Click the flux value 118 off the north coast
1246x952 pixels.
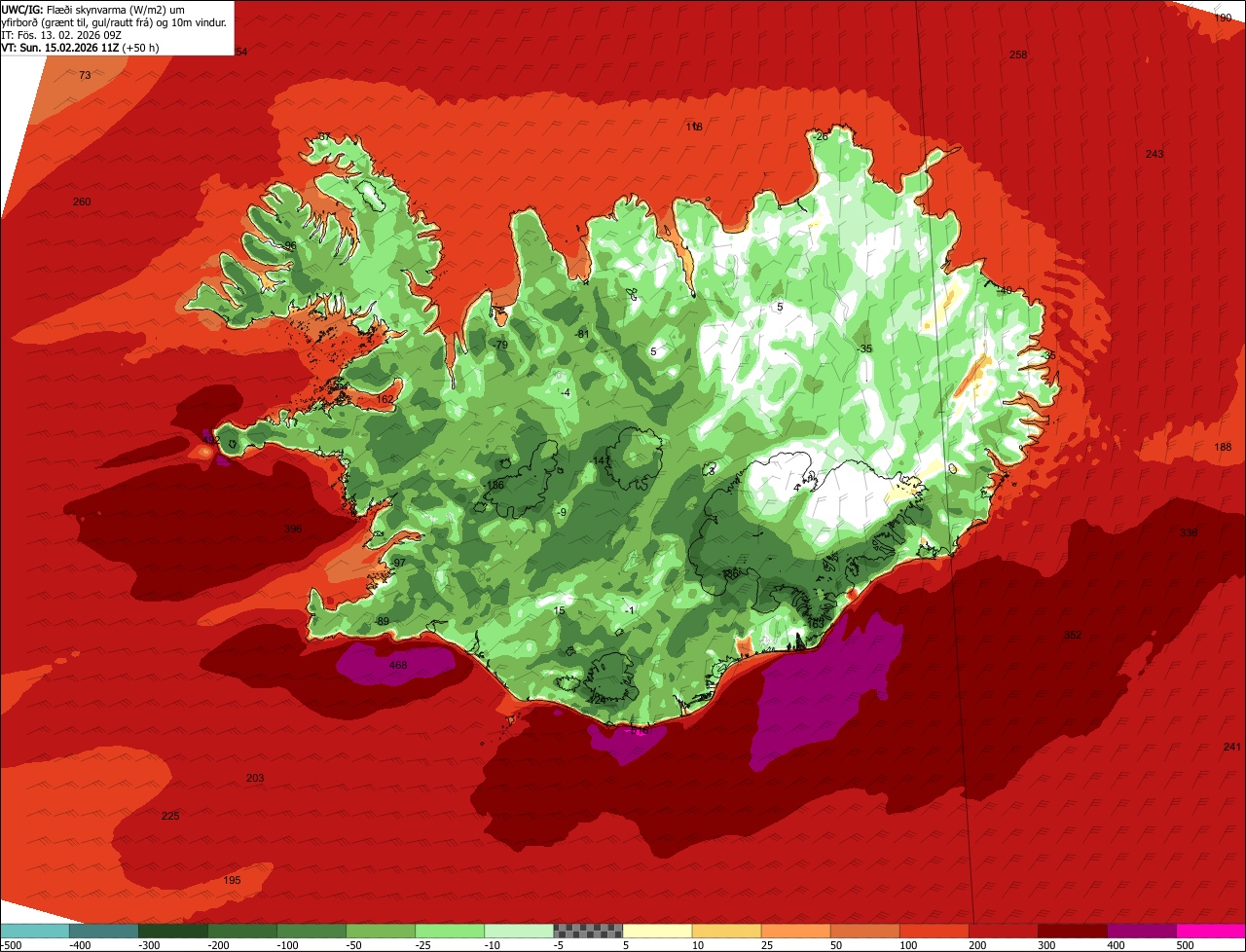click(694, 128)
